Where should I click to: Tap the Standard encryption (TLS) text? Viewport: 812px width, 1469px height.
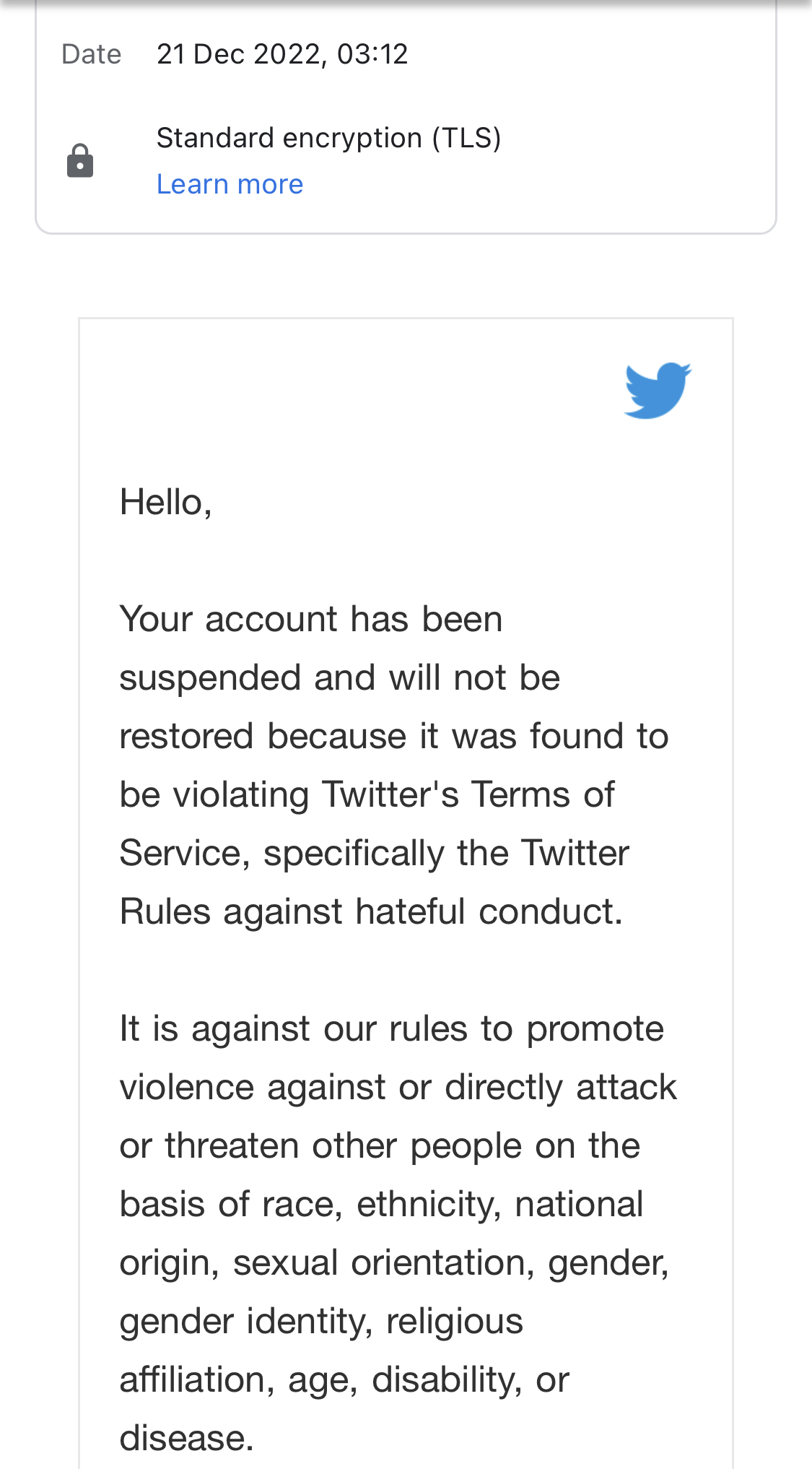(328, 138)
